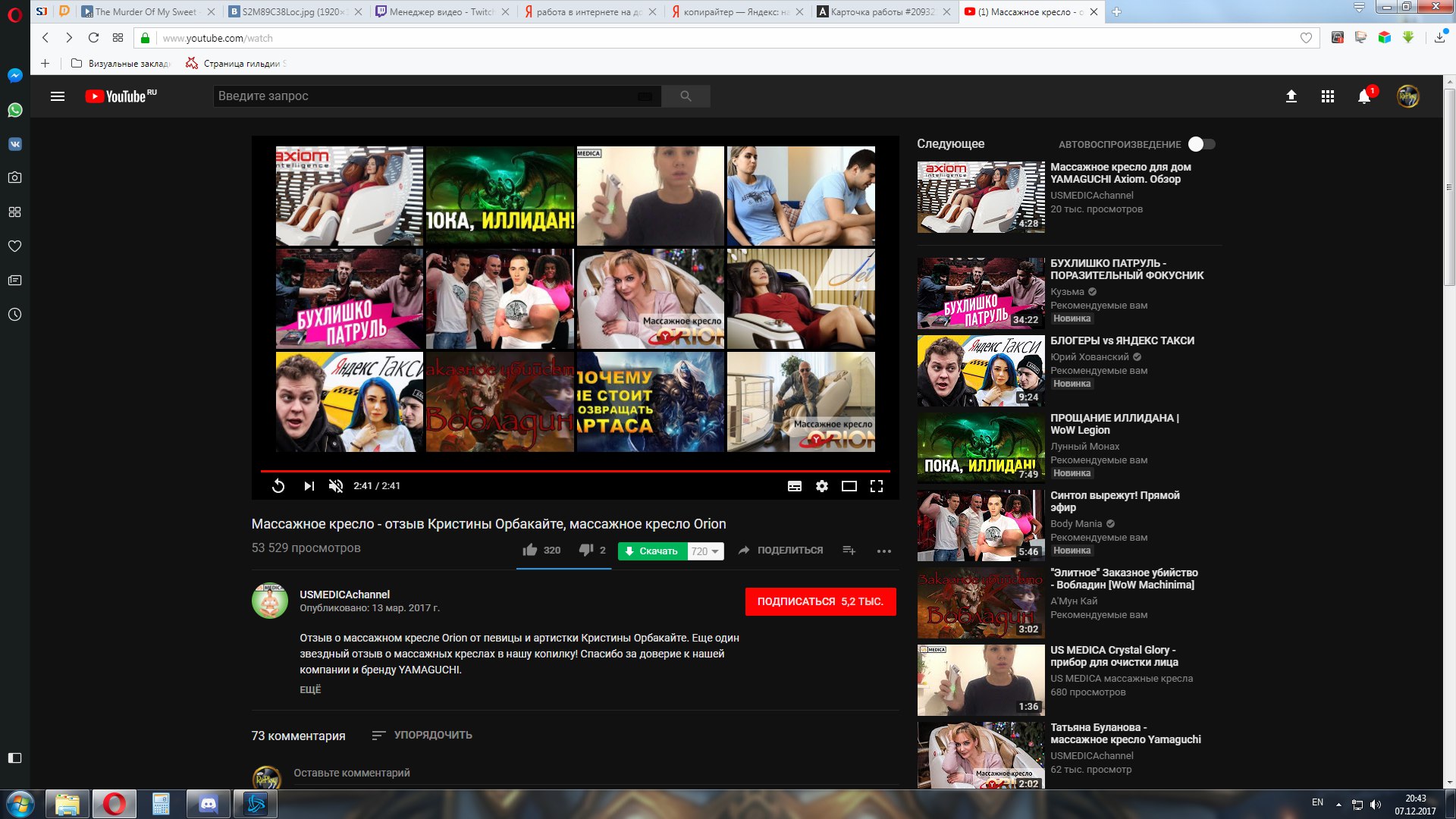Open personal news in sidebar
Viewport: 1456px width, 819px height.
click(x=14, y=281)
